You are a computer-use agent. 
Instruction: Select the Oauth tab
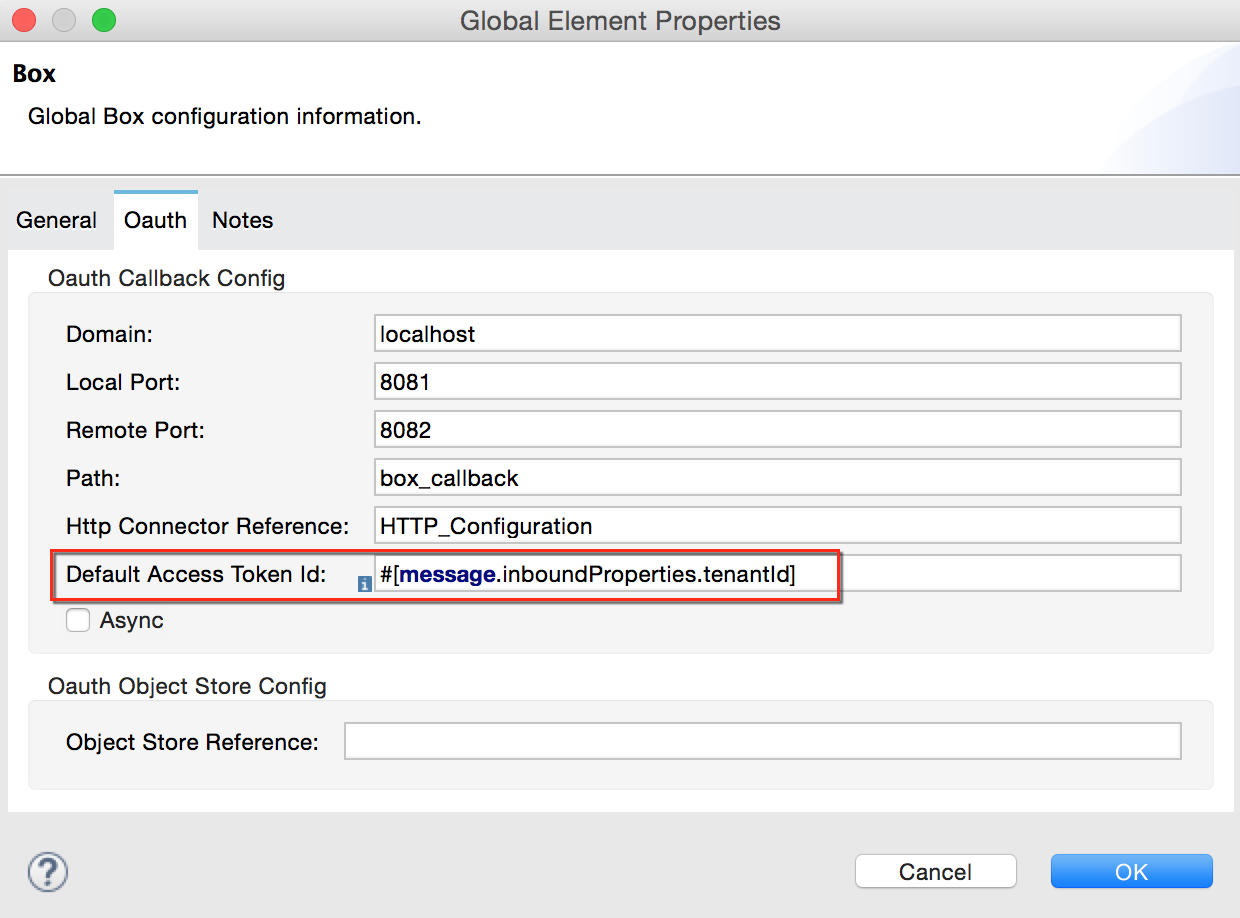(x=155, y=220)
